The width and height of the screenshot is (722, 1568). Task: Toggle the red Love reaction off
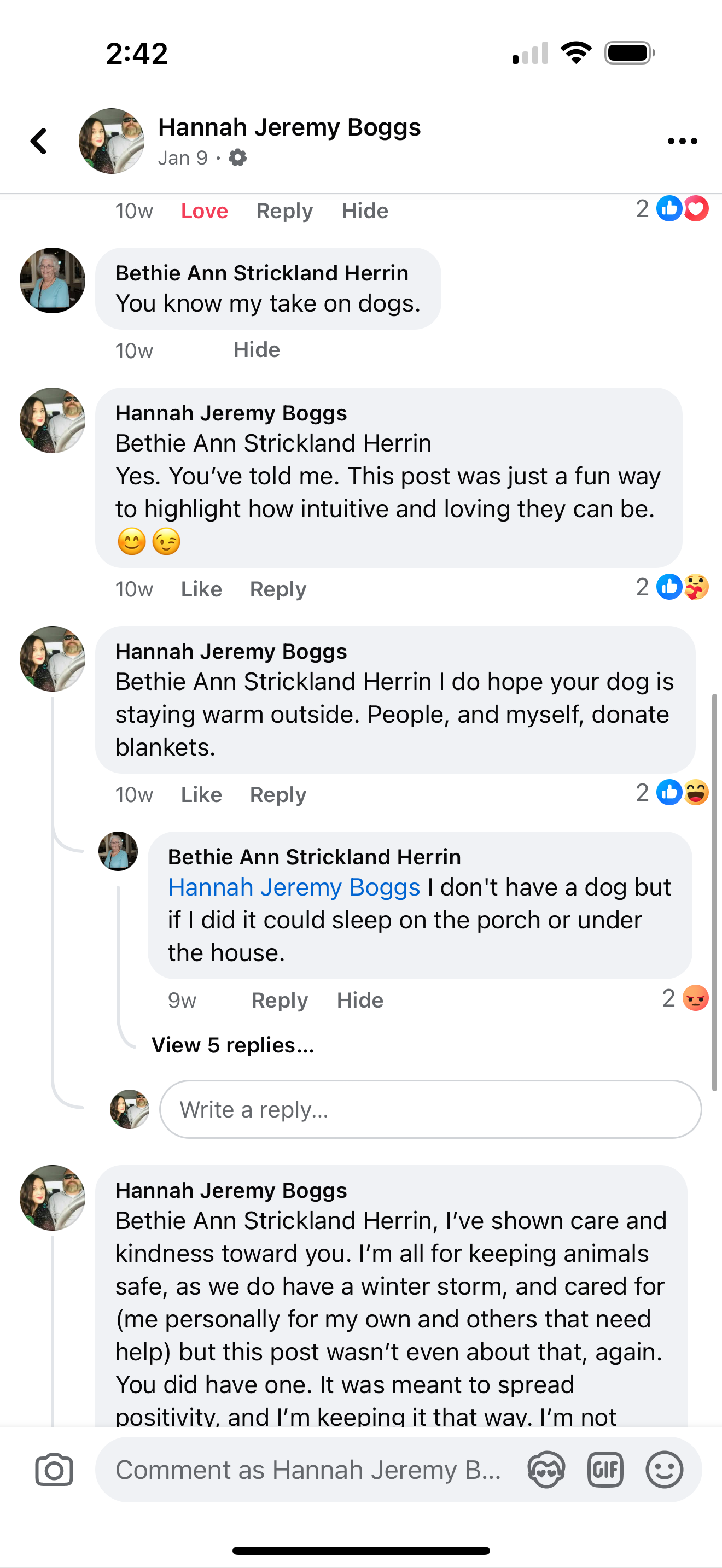[204, 211]
